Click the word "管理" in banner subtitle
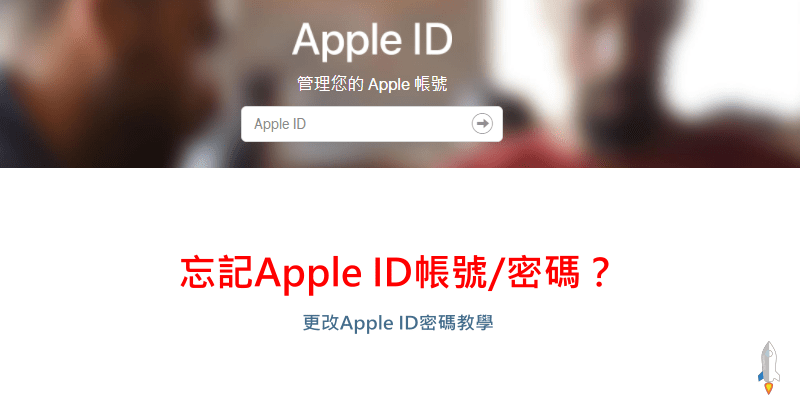 (312, 85)
